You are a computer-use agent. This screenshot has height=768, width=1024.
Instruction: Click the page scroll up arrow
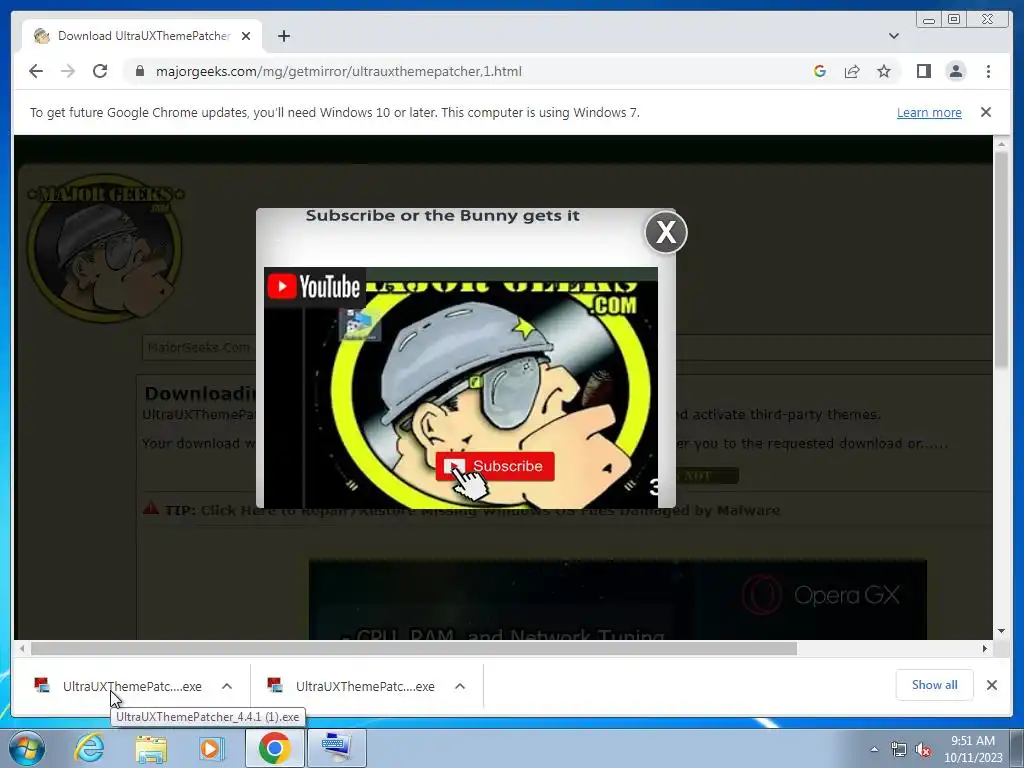click(1001, 144)
